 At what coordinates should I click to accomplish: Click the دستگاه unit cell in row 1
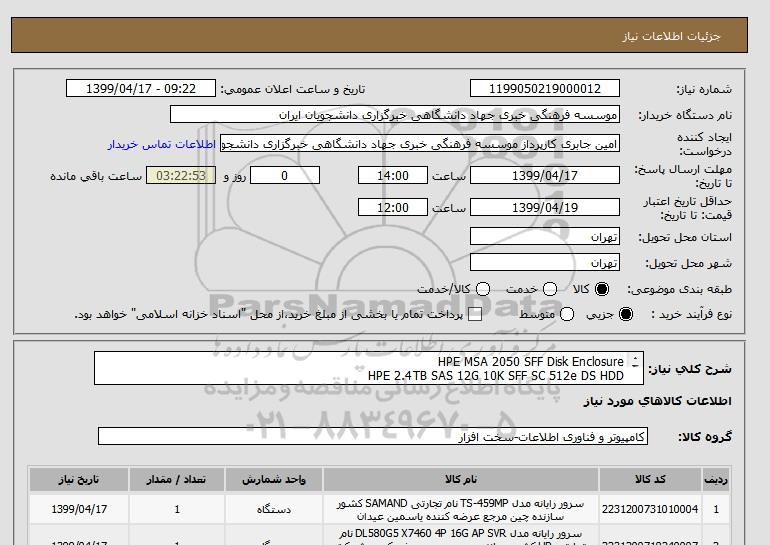tap(274, 509)
